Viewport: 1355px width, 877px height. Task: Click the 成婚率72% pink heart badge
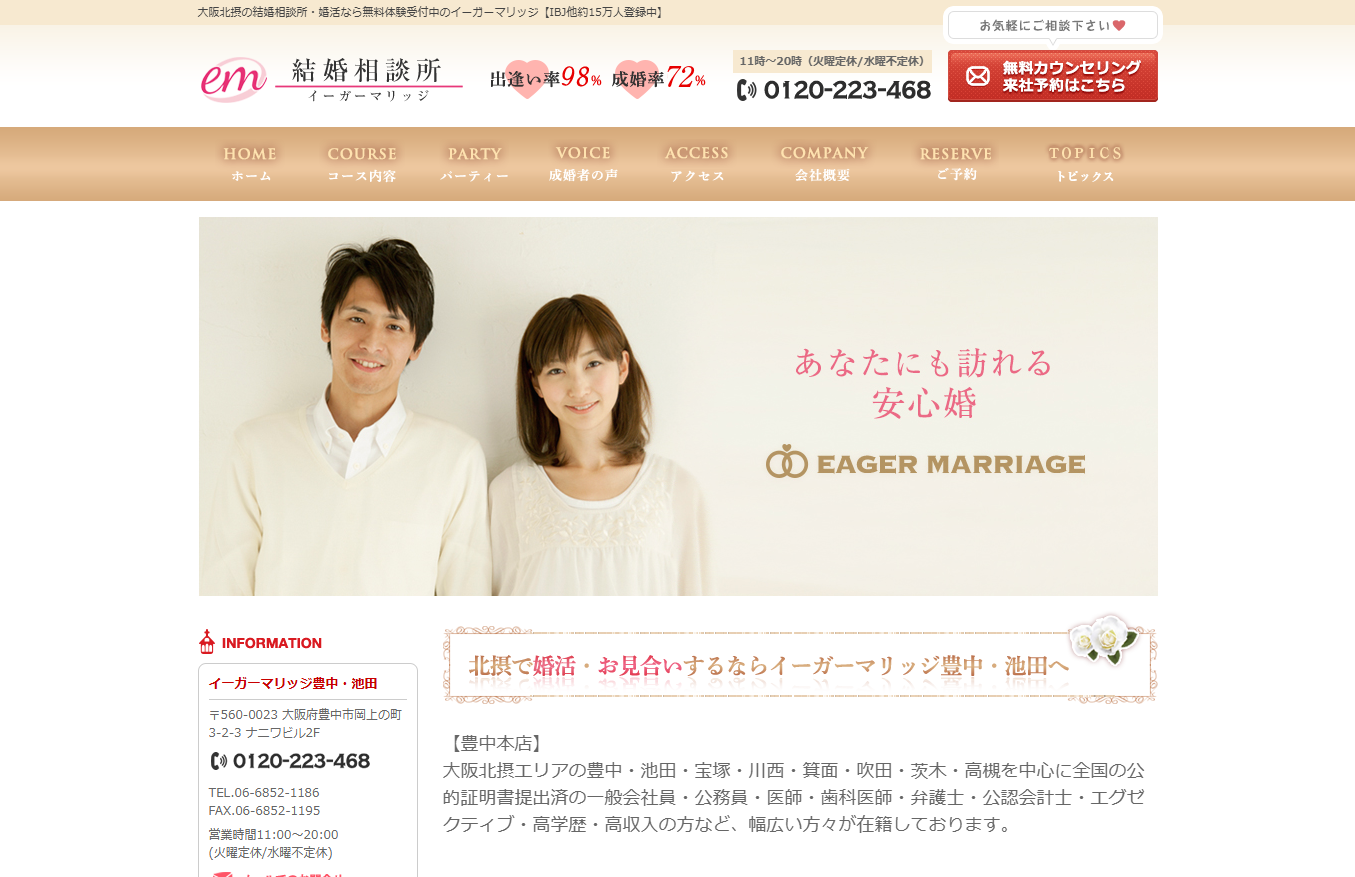[659, 78]
